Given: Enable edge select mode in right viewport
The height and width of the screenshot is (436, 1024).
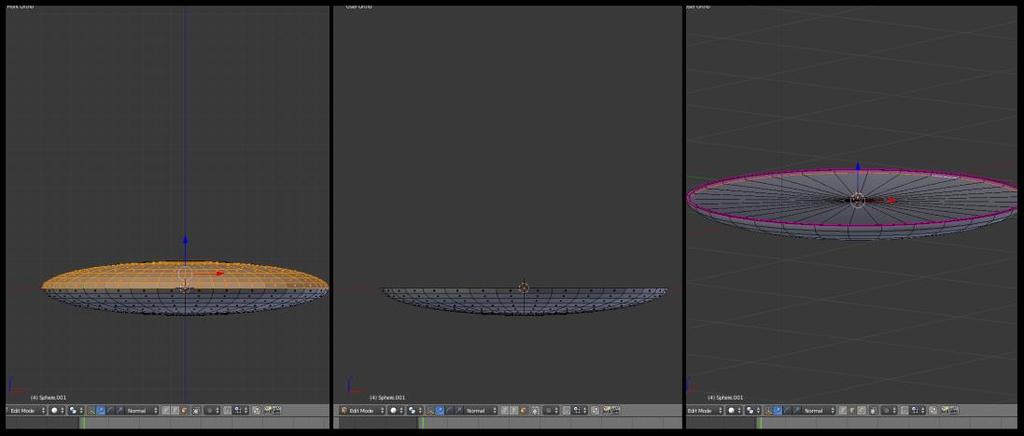Looking at the screenshot, I should click(x=852, y=411).
